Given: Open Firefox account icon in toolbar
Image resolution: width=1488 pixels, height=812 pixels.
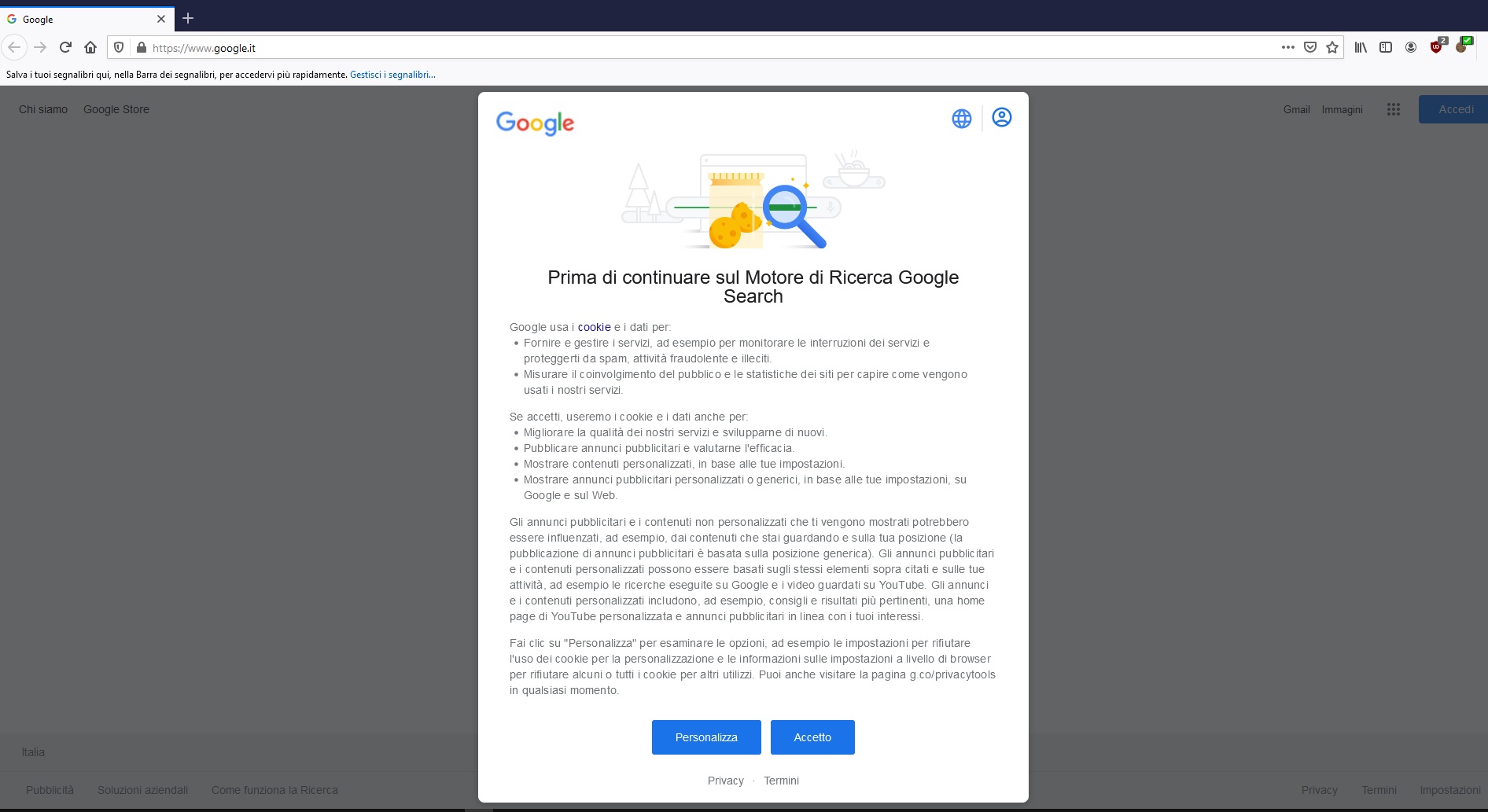Looking at the screenshot, I should click(1411, 47).
